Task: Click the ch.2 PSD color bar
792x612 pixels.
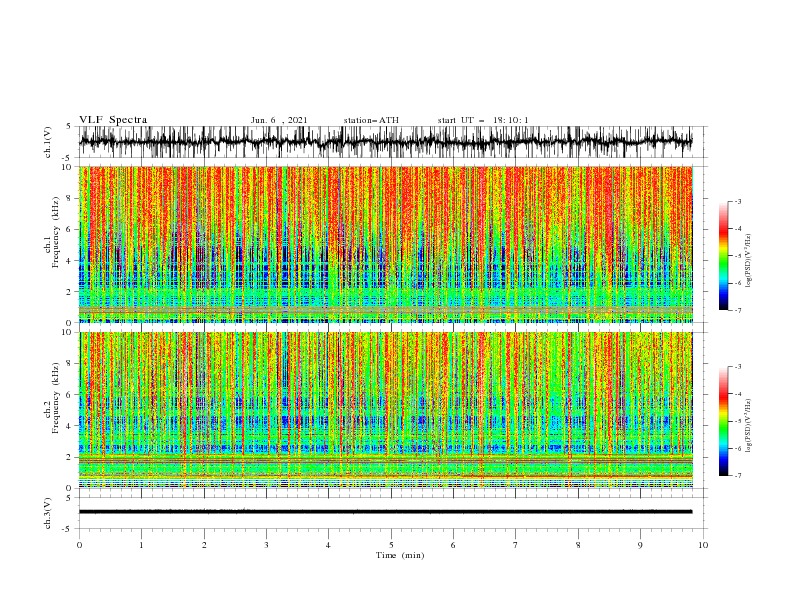Action: point(723,421)
